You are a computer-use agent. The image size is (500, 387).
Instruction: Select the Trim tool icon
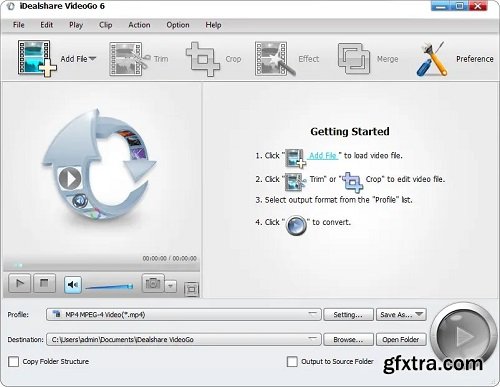(130, 59)
